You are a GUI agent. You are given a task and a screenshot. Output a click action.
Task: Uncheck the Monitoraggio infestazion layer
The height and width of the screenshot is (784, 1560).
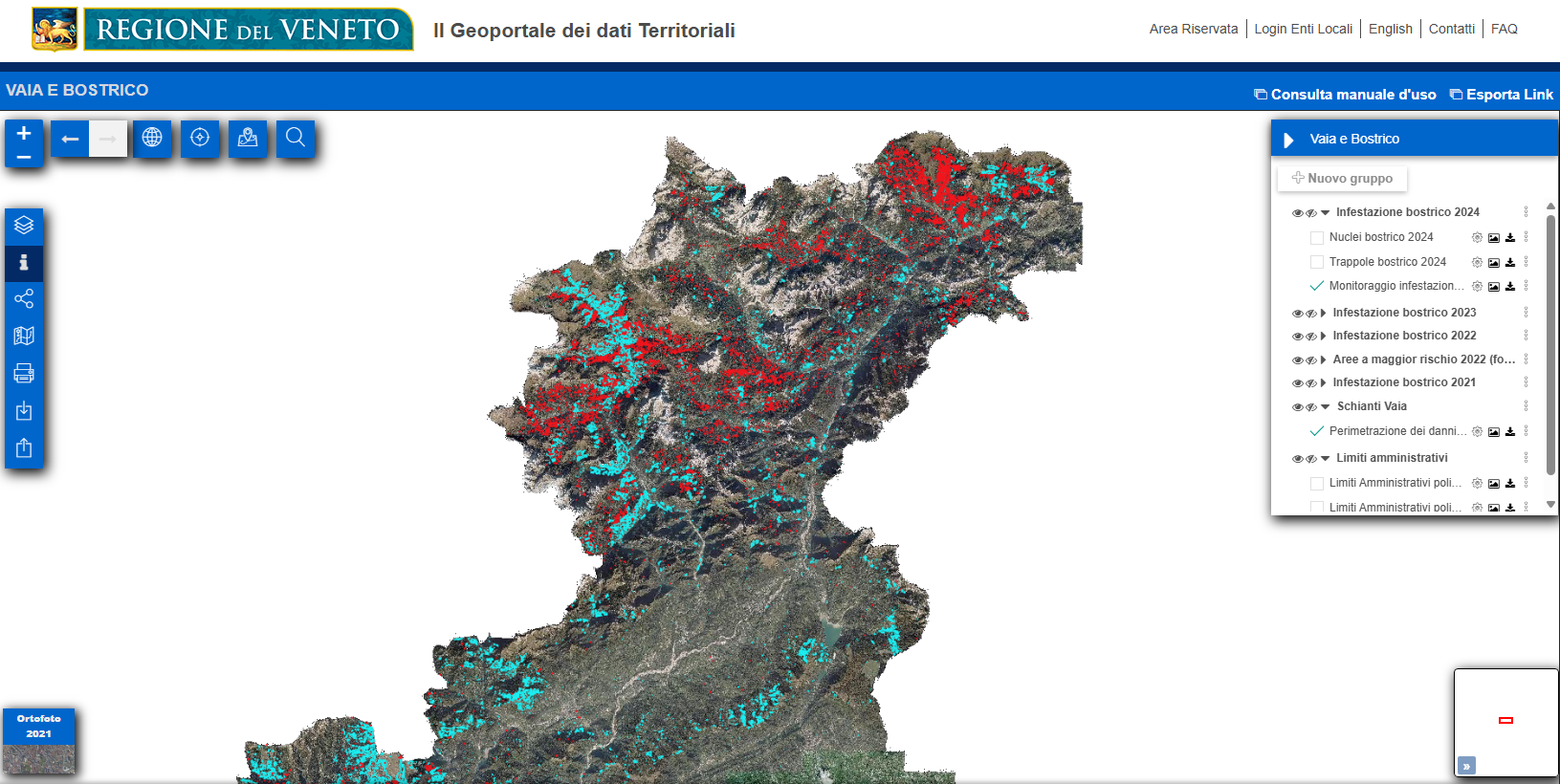click(1317, 286)
